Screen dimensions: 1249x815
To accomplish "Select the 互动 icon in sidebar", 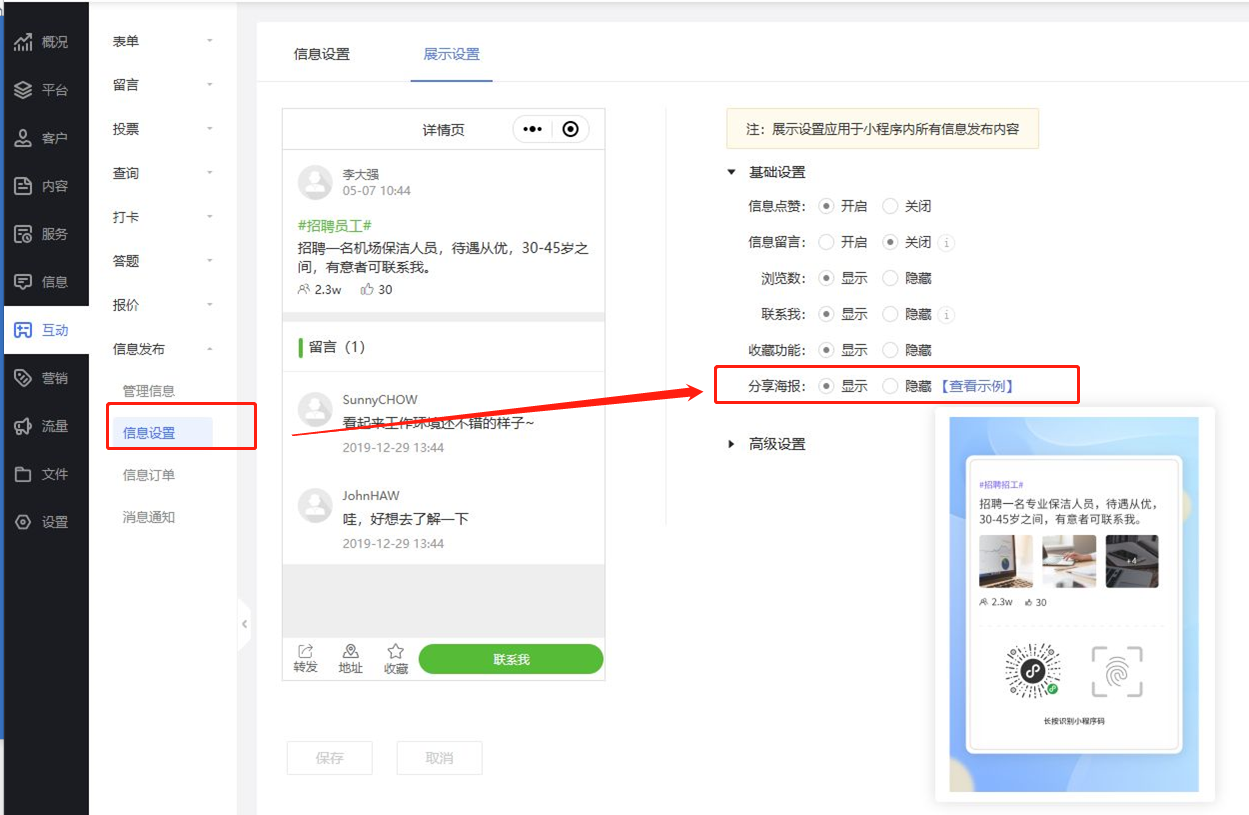I will point(23,330).
